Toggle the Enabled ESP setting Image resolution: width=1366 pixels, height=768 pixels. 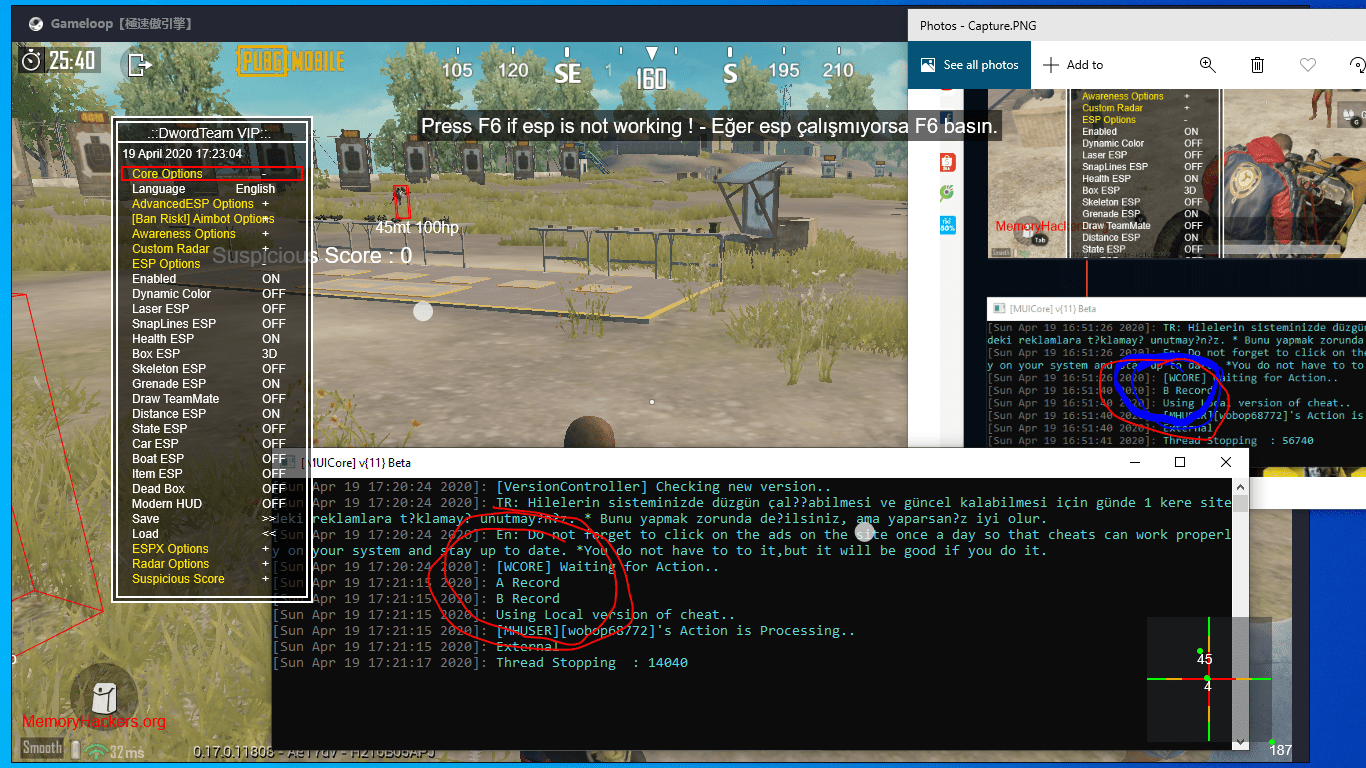click(x=208, y=279)
